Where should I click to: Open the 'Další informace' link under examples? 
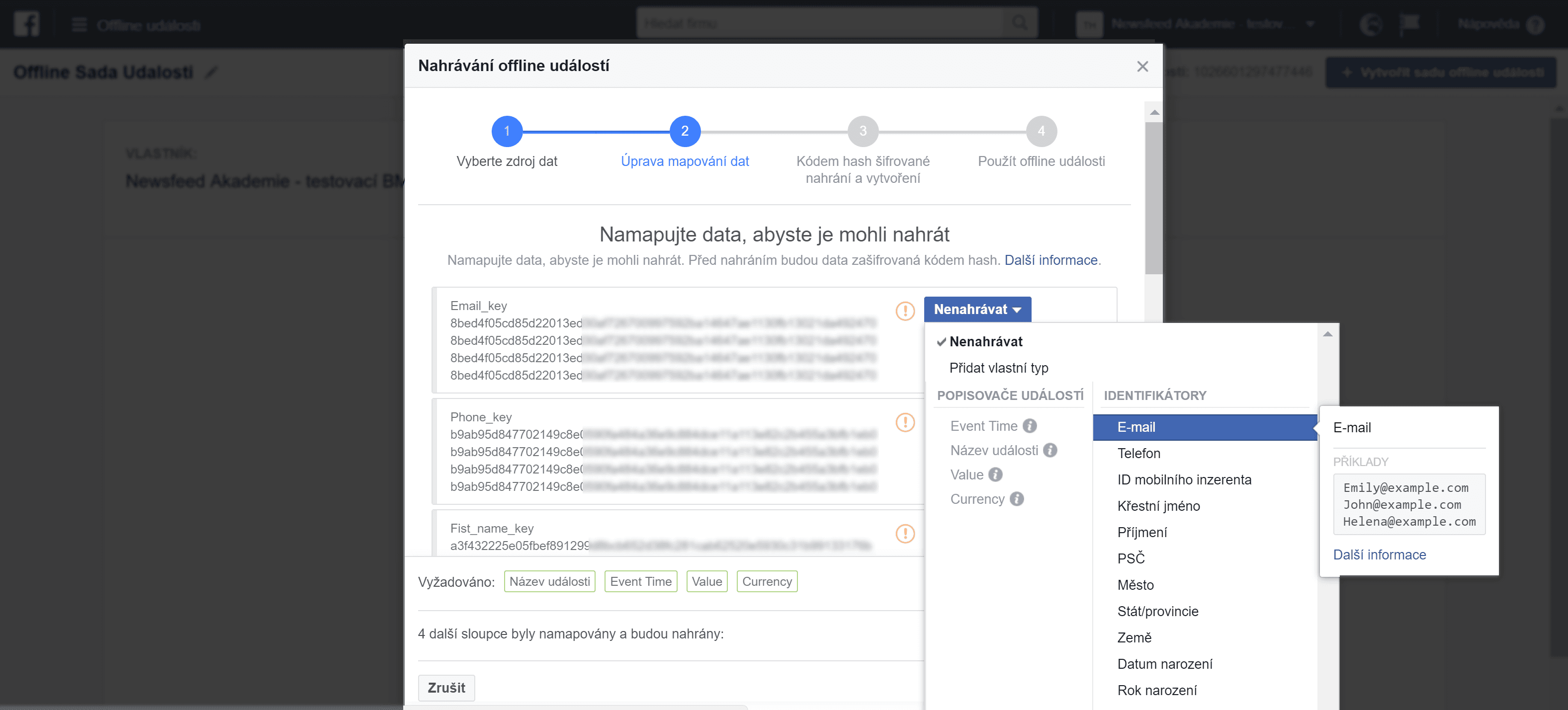pos(1379,554)
